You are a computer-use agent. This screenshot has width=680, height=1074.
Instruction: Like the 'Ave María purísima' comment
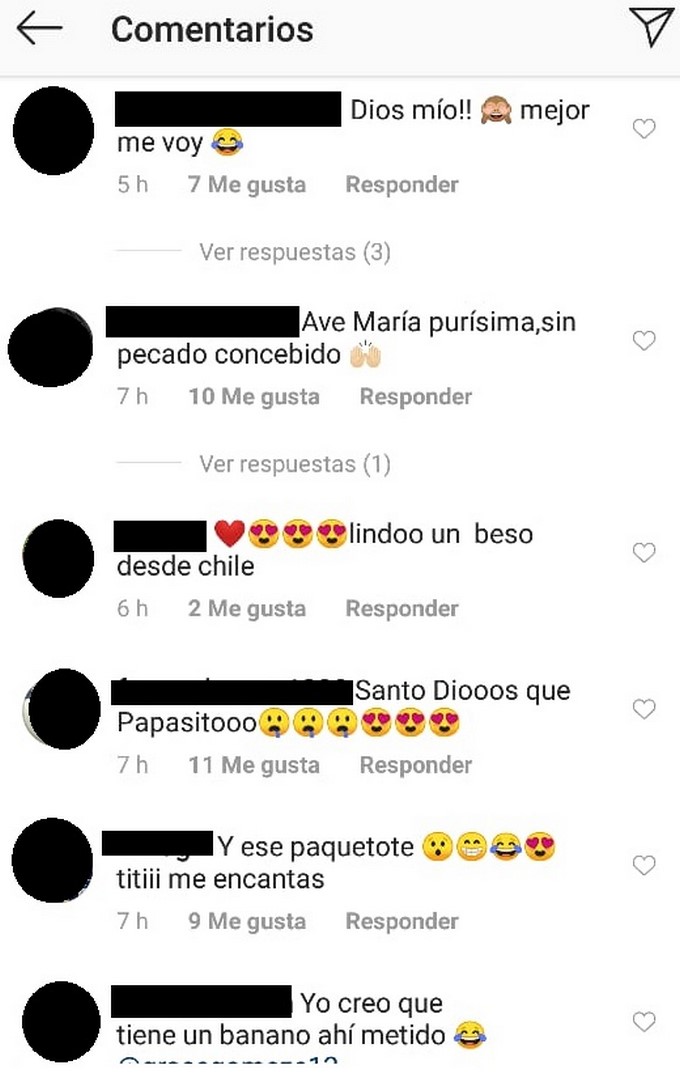(x=644, y=340)
